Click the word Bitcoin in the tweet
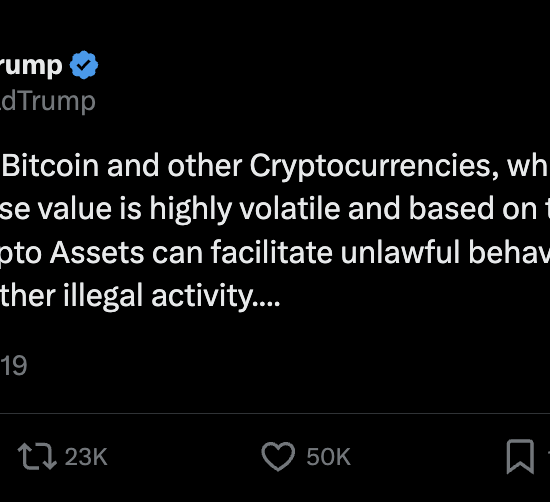Image resolution: width=550 pixels, height=502 pixels. click(x=51, y=166)
